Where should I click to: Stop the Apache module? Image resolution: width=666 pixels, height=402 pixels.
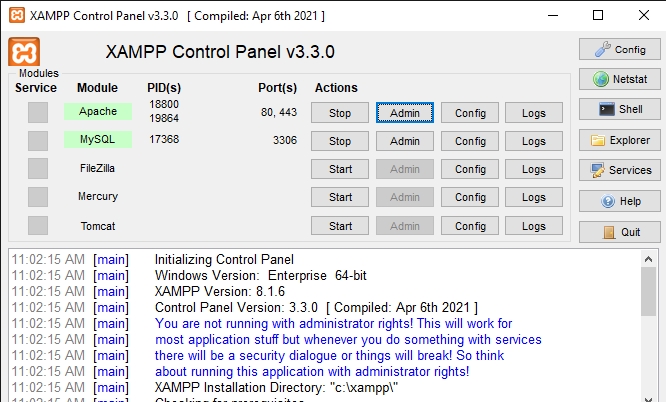coord(340,113)
